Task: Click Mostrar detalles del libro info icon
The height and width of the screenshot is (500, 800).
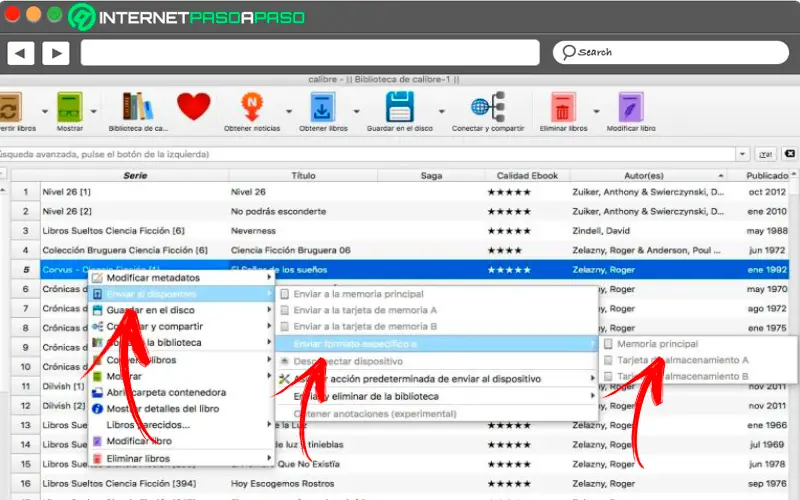Action: pos(97,409)
